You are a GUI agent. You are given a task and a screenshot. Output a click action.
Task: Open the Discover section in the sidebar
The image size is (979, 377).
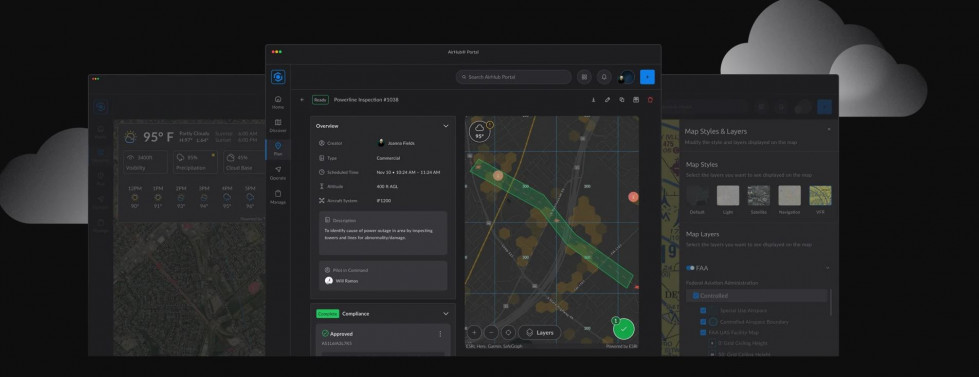[278, 126]
